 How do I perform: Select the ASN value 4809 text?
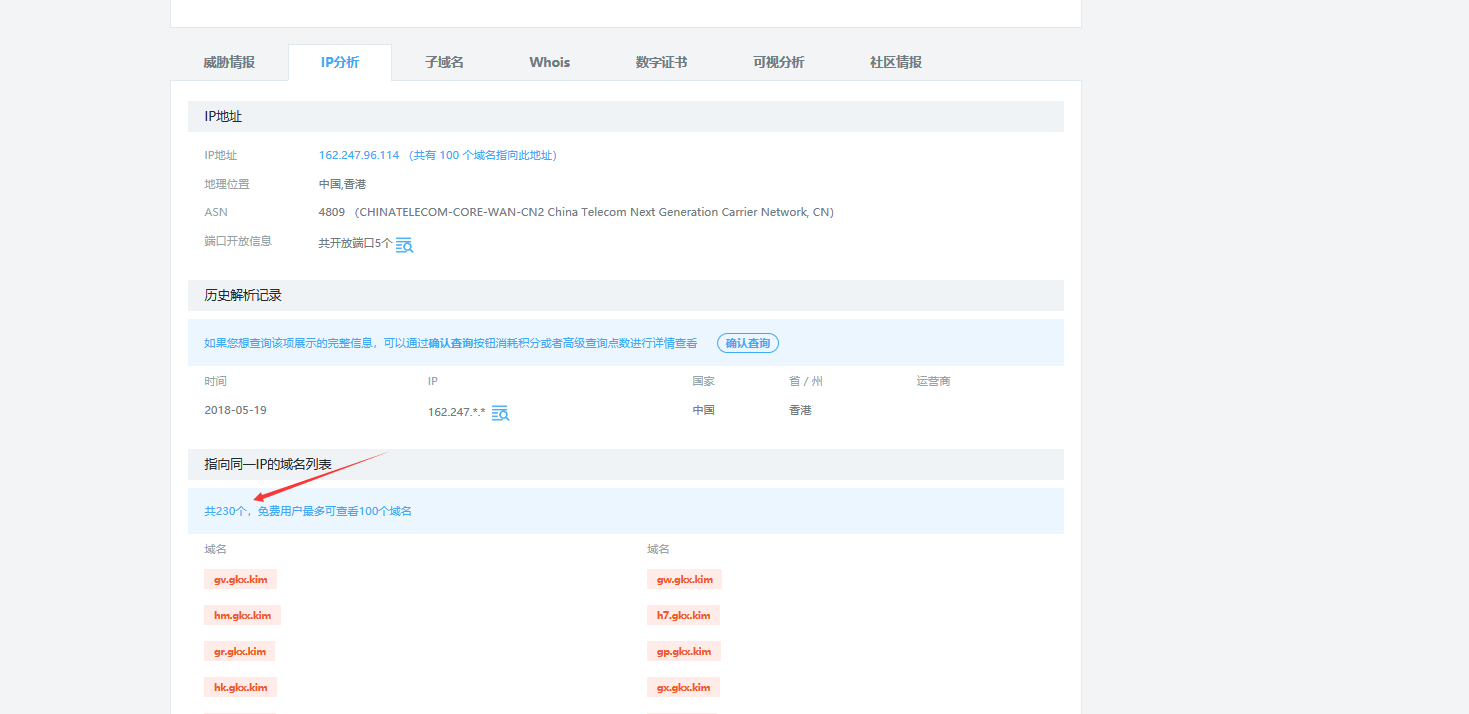(x=332, y=212)
